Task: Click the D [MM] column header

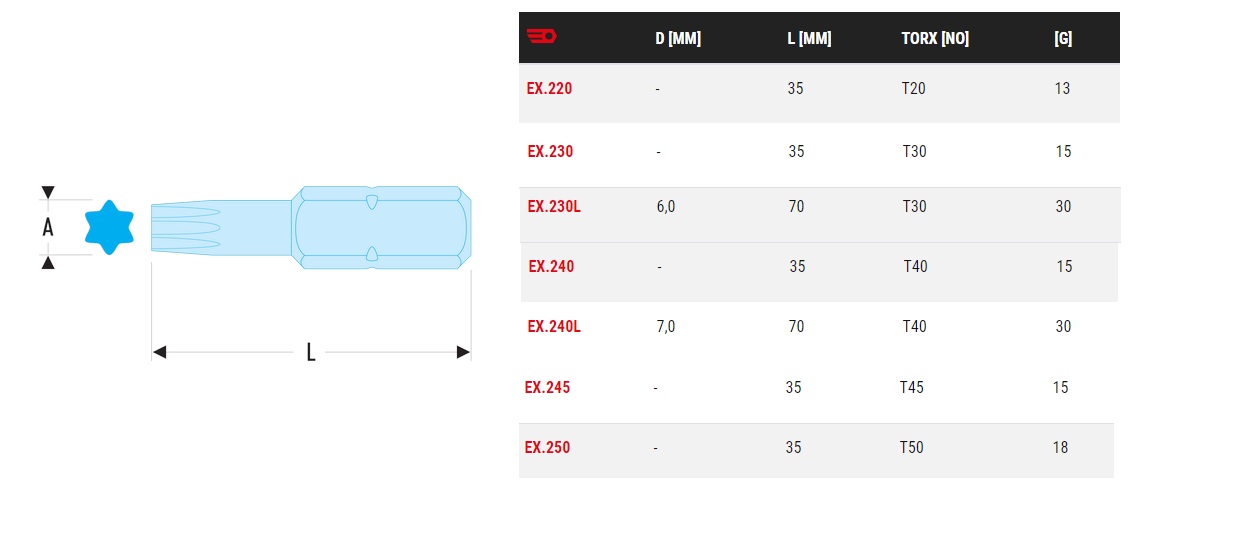Action: [x=678, y=39]
